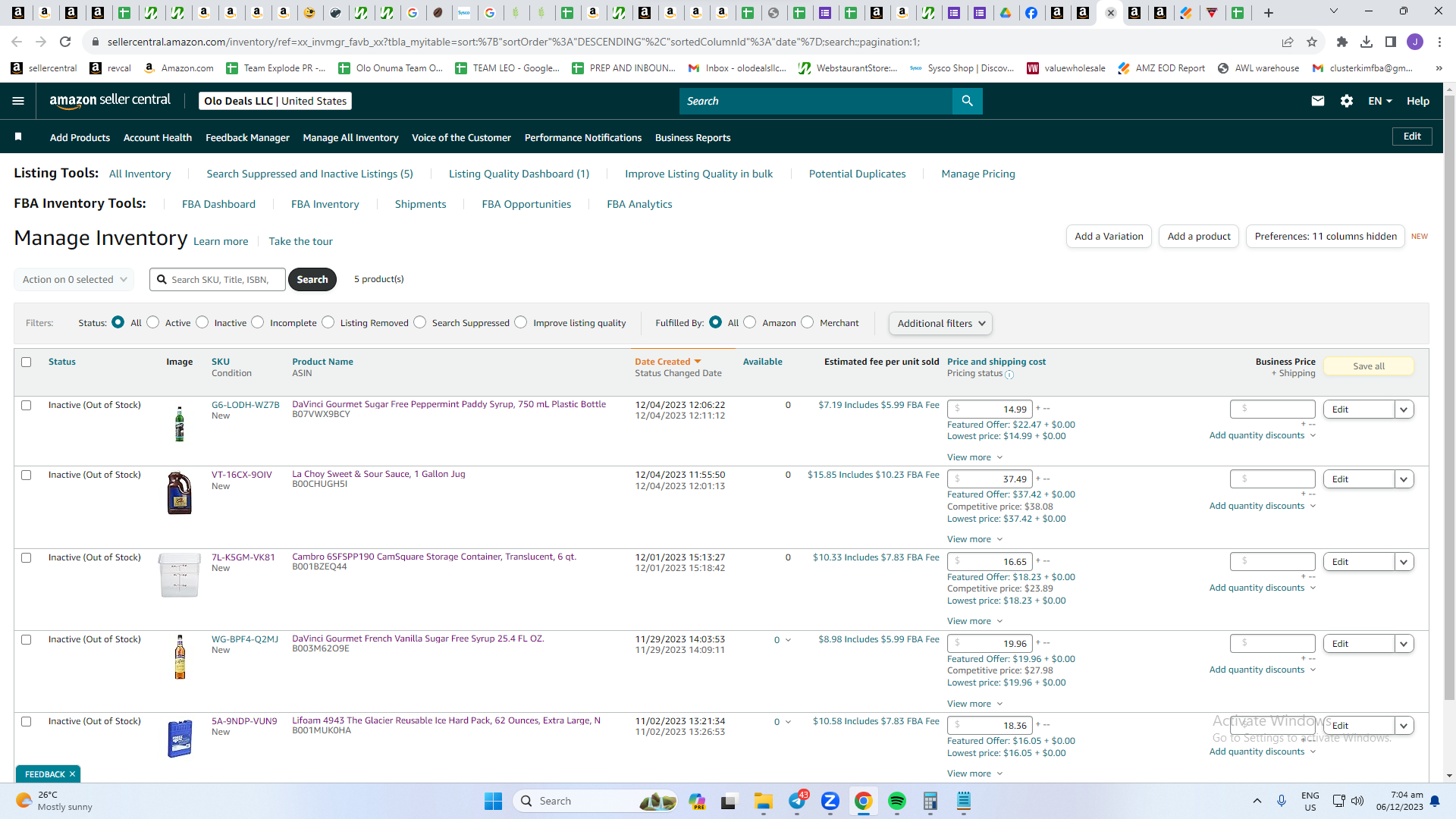
Task: Check the box for La Choy Sauce row
Action: point(27,475)
